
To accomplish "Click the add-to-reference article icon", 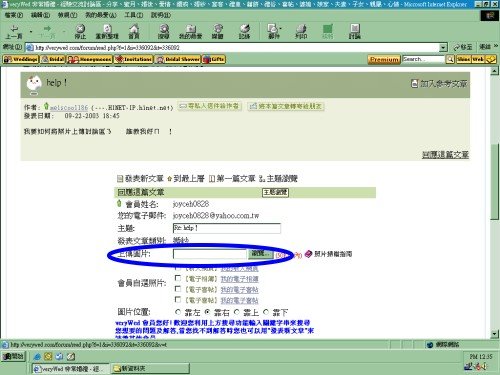I will 414,84.
